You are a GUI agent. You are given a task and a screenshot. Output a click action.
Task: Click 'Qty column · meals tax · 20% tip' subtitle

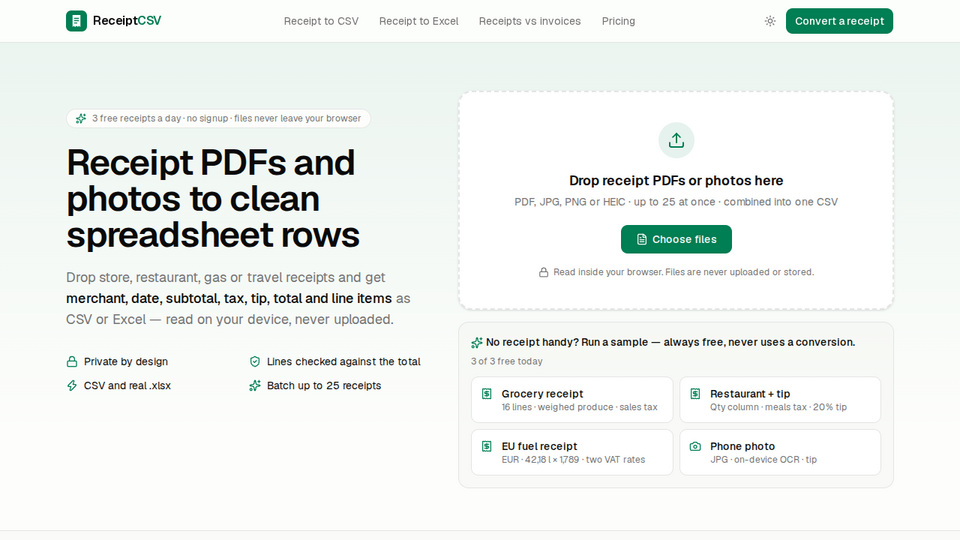pos(778,407)
